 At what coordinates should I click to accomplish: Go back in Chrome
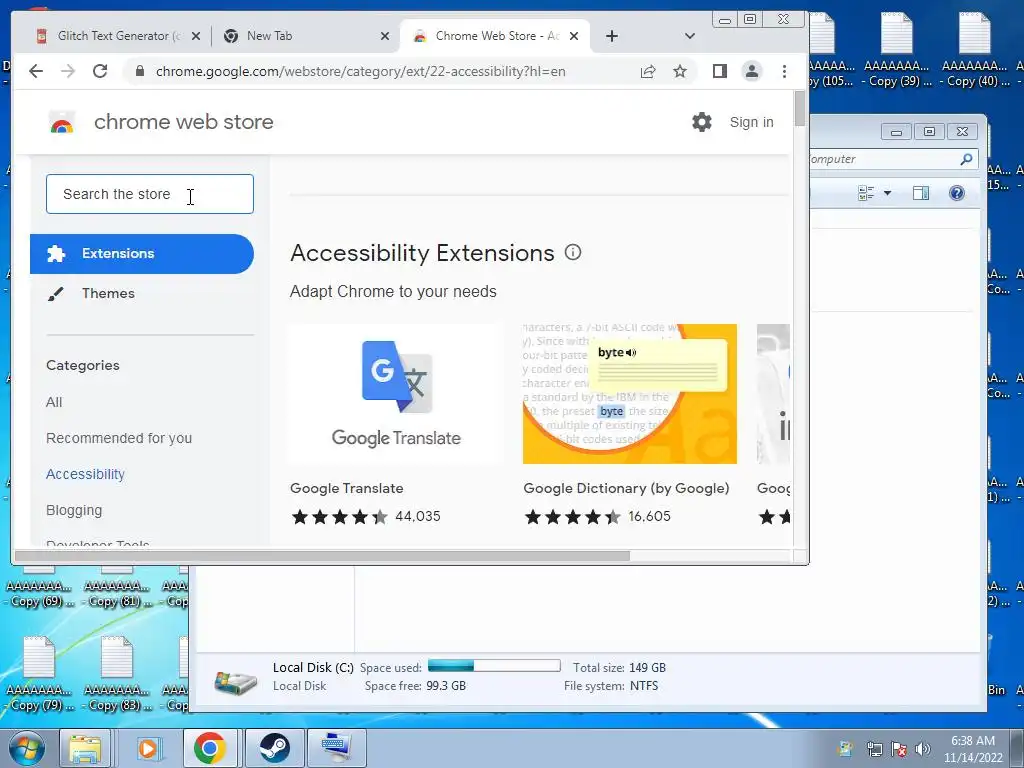coord(36,71)
